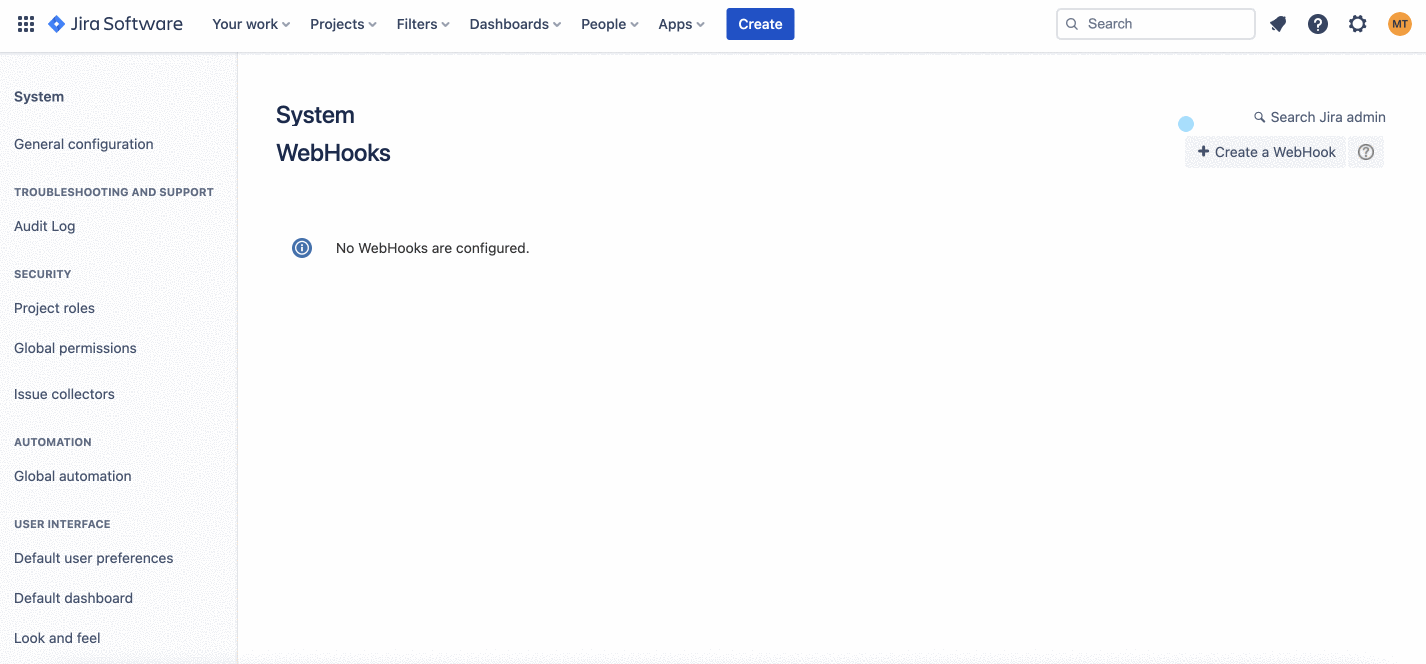Open Audit Log in sidebar
This screenshot has width=1426, height=664.
(45, 226)
